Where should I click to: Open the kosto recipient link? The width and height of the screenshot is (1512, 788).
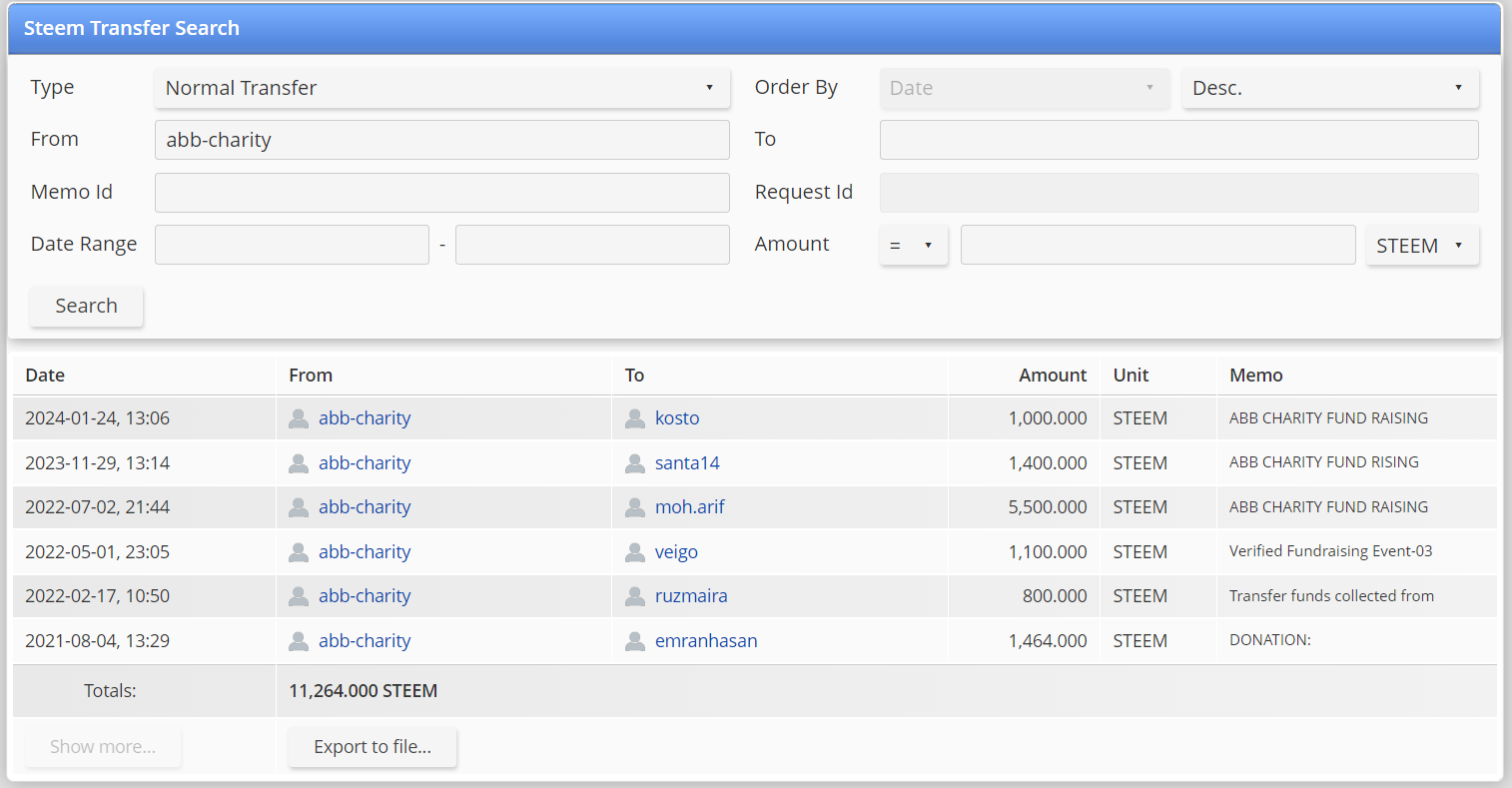coord(677,418)
